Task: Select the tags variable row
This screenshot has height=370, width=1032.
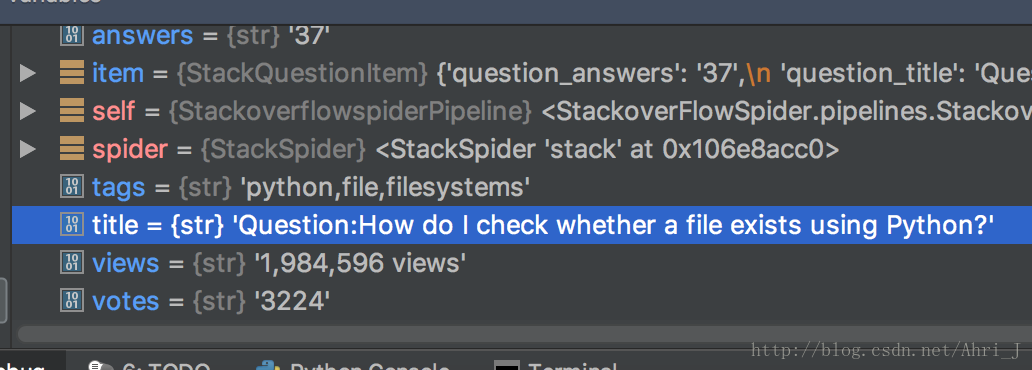Action: 522,188
